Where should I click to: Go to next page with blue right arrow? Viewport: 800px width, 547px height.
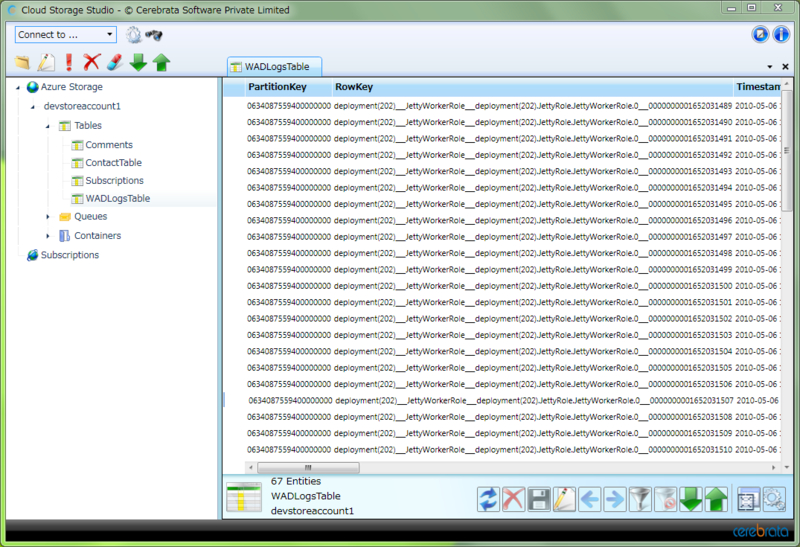pyautogui.click(x=615, y=499)
